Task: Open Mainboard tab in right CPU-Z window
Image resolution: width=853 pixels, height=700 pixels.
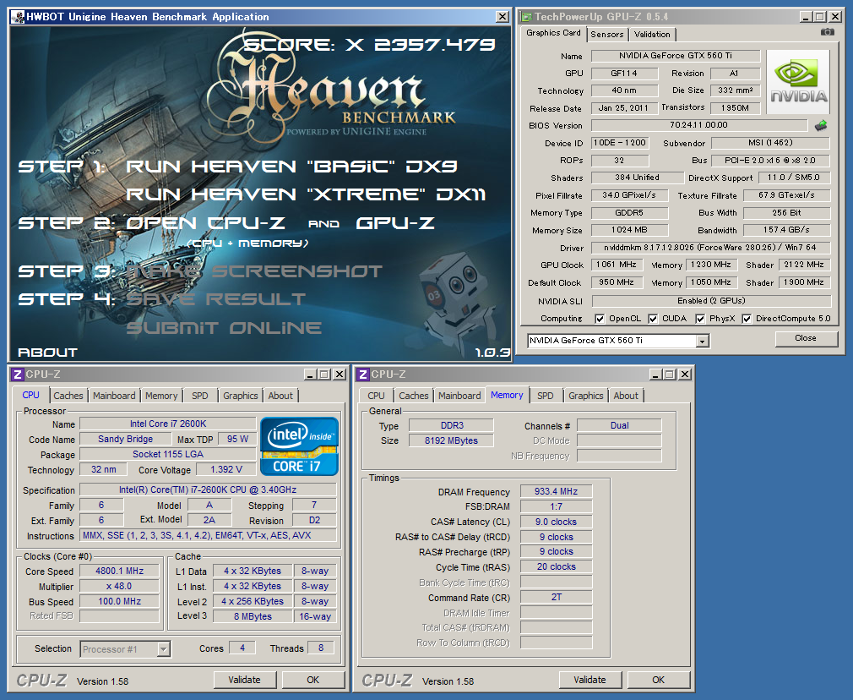Action: coord(460,396)
